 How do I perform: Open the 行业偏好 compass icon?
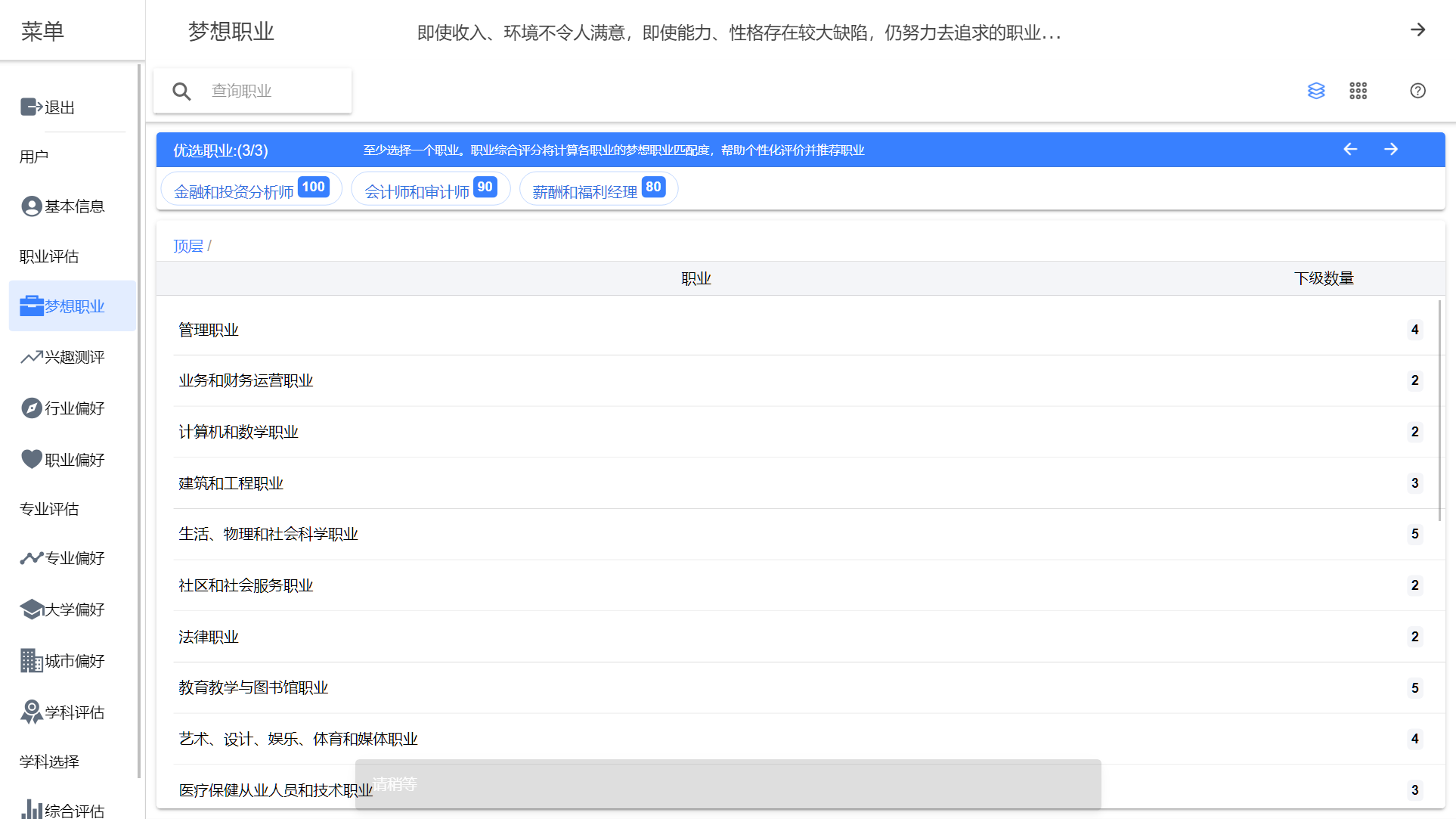pos(31,408)
